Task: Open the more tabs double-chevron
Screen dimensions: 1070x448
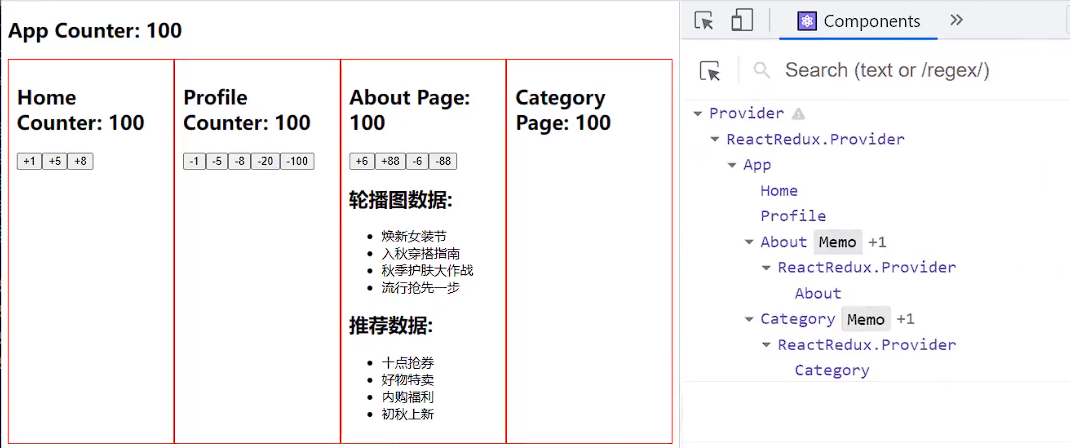Action: (x=956, y=21)
